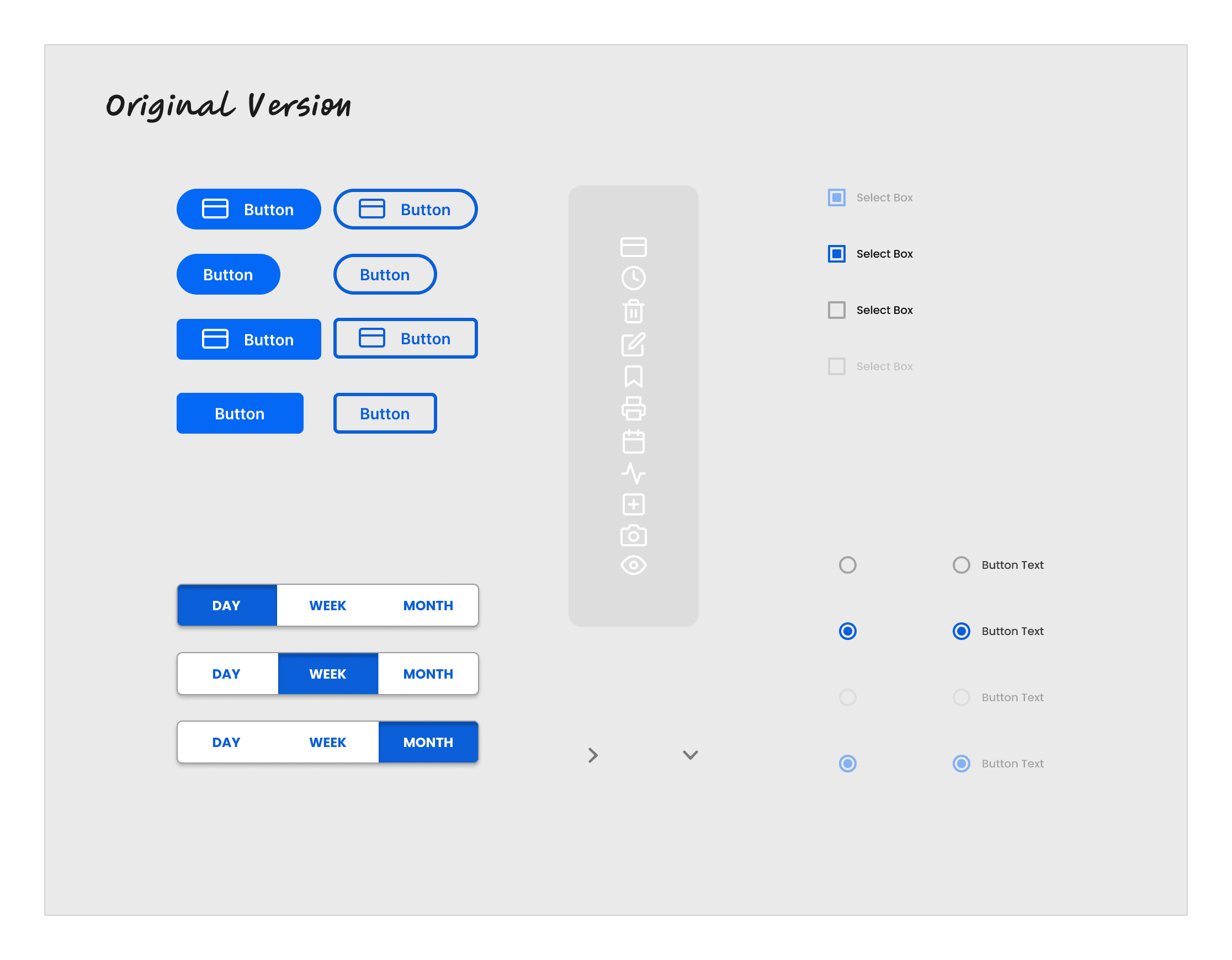Click the bookmark icon
Image resolution: width=1232 pixels, height=960 pixels.
pos(633,377)
